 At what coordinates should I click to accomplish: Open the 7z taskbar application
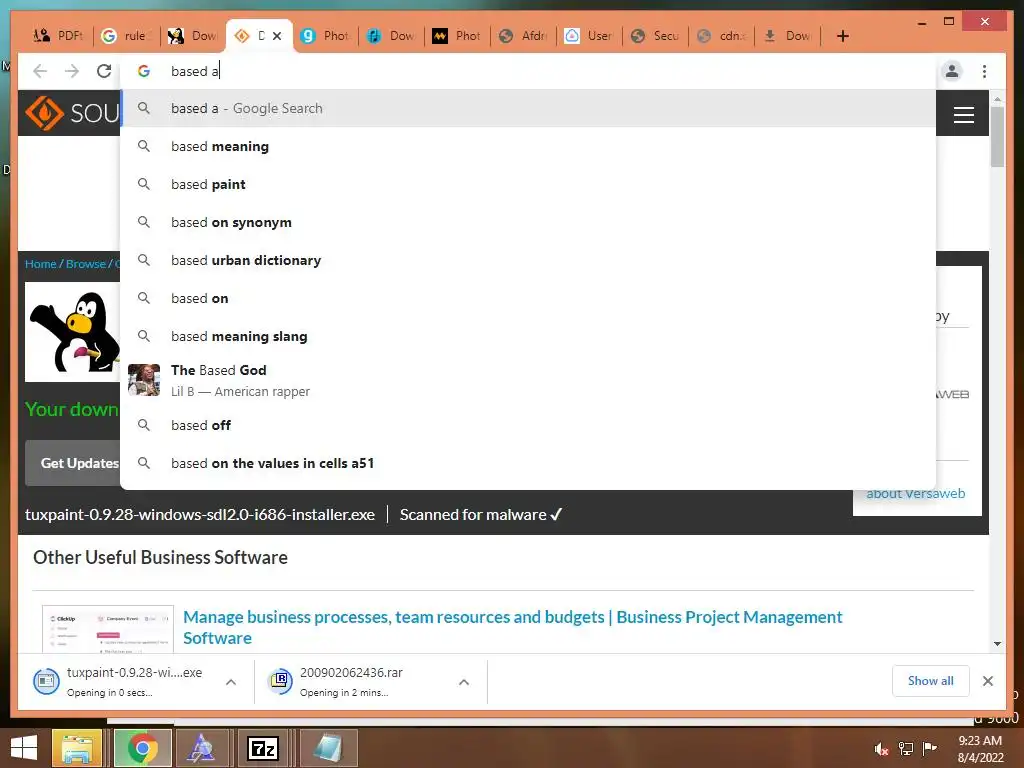pyautogui.click(x=263, y=748)
